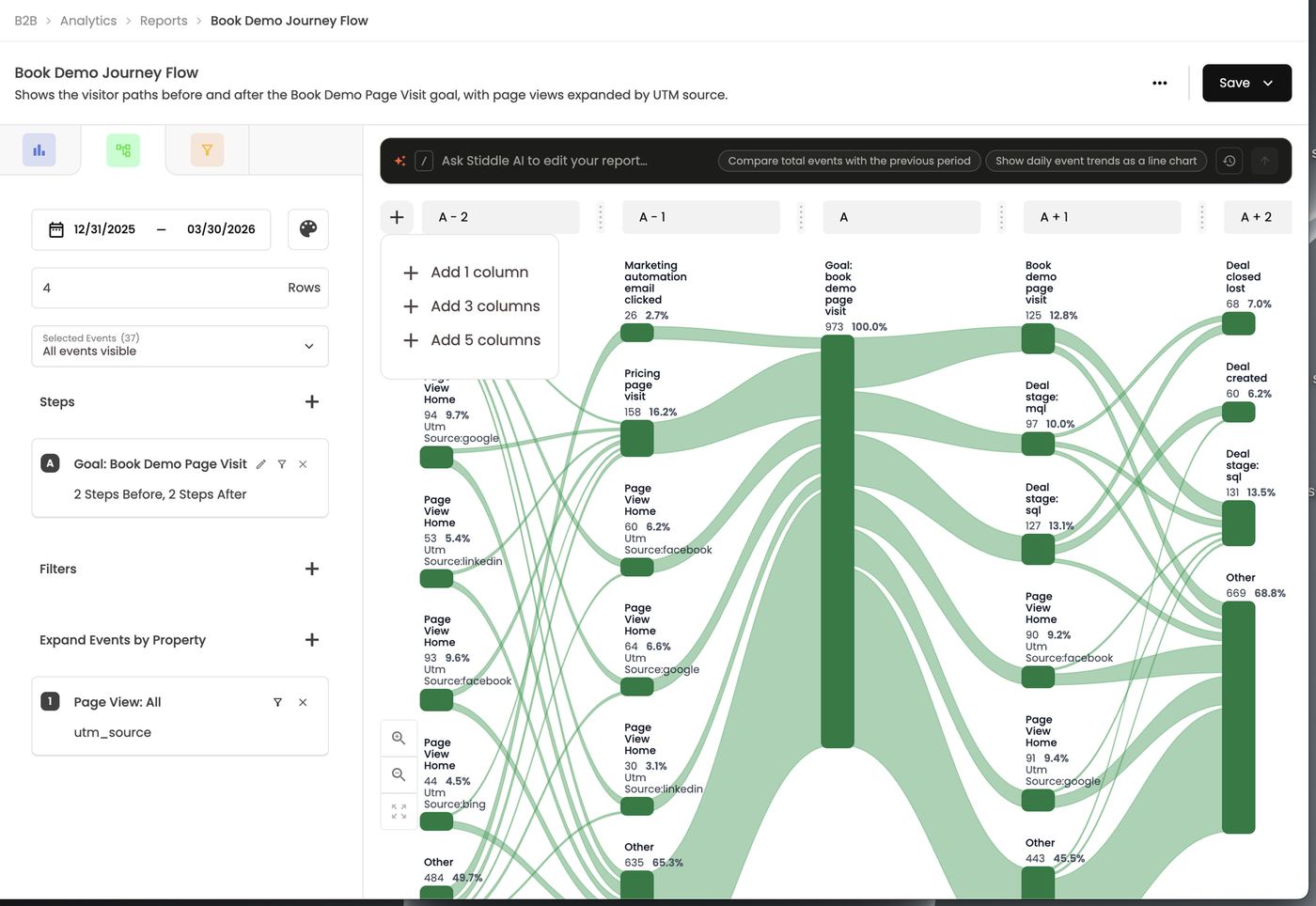Select Add 5 columns
This screenshot has width=1316, height=906.
pos(472,340)
